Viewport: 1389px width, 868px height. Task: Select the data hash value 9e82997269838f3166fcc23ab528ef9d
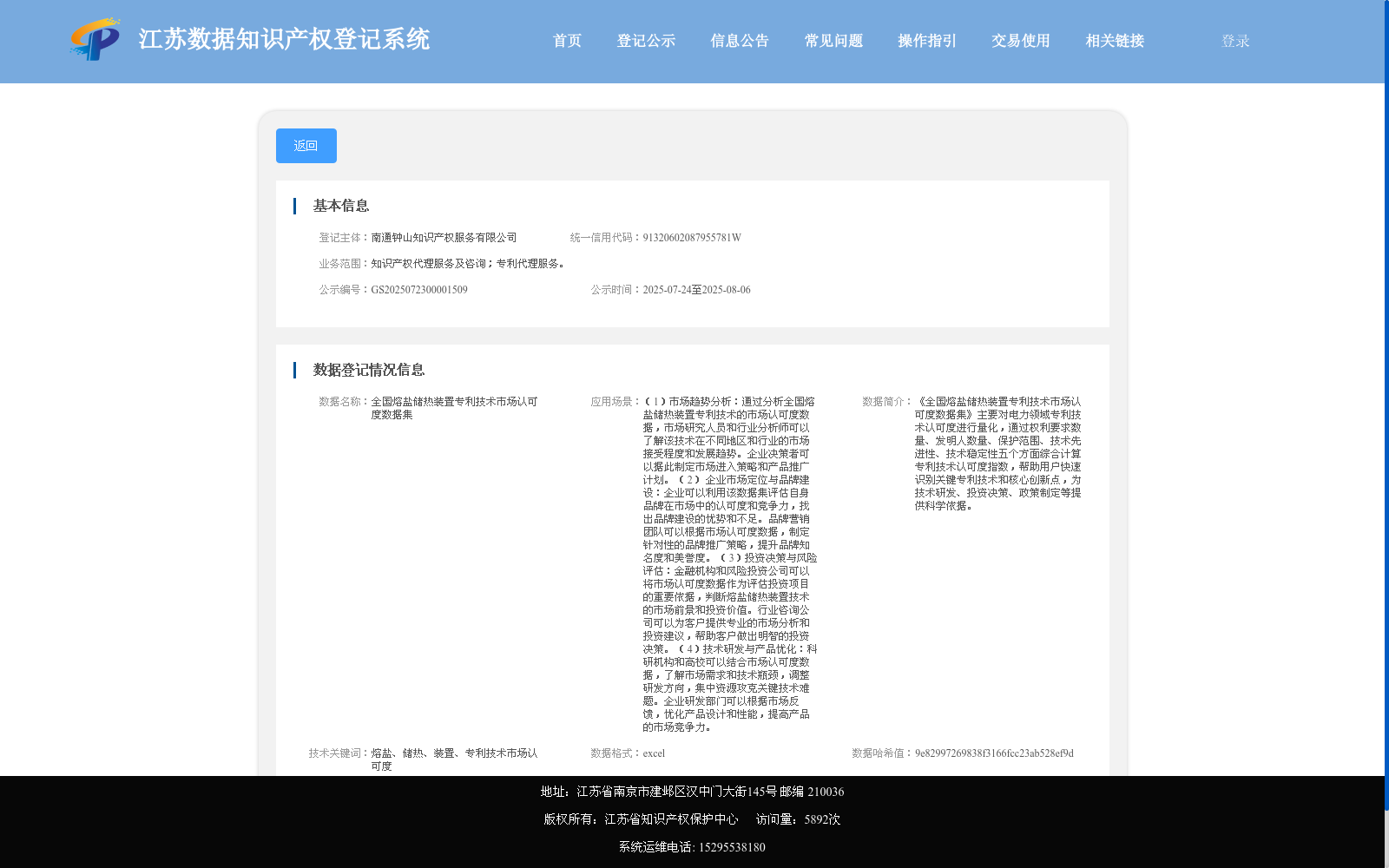994,753
